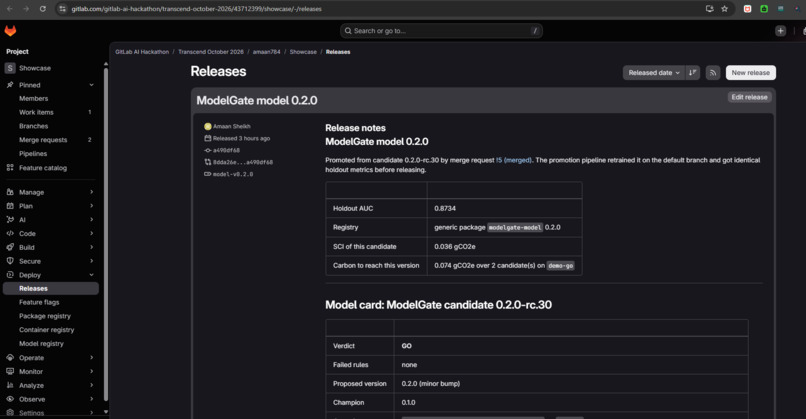The image size is (806, 419).
Task: Open the ModelGate model 0.2.0 release title
Action: (x=257, y=100)
